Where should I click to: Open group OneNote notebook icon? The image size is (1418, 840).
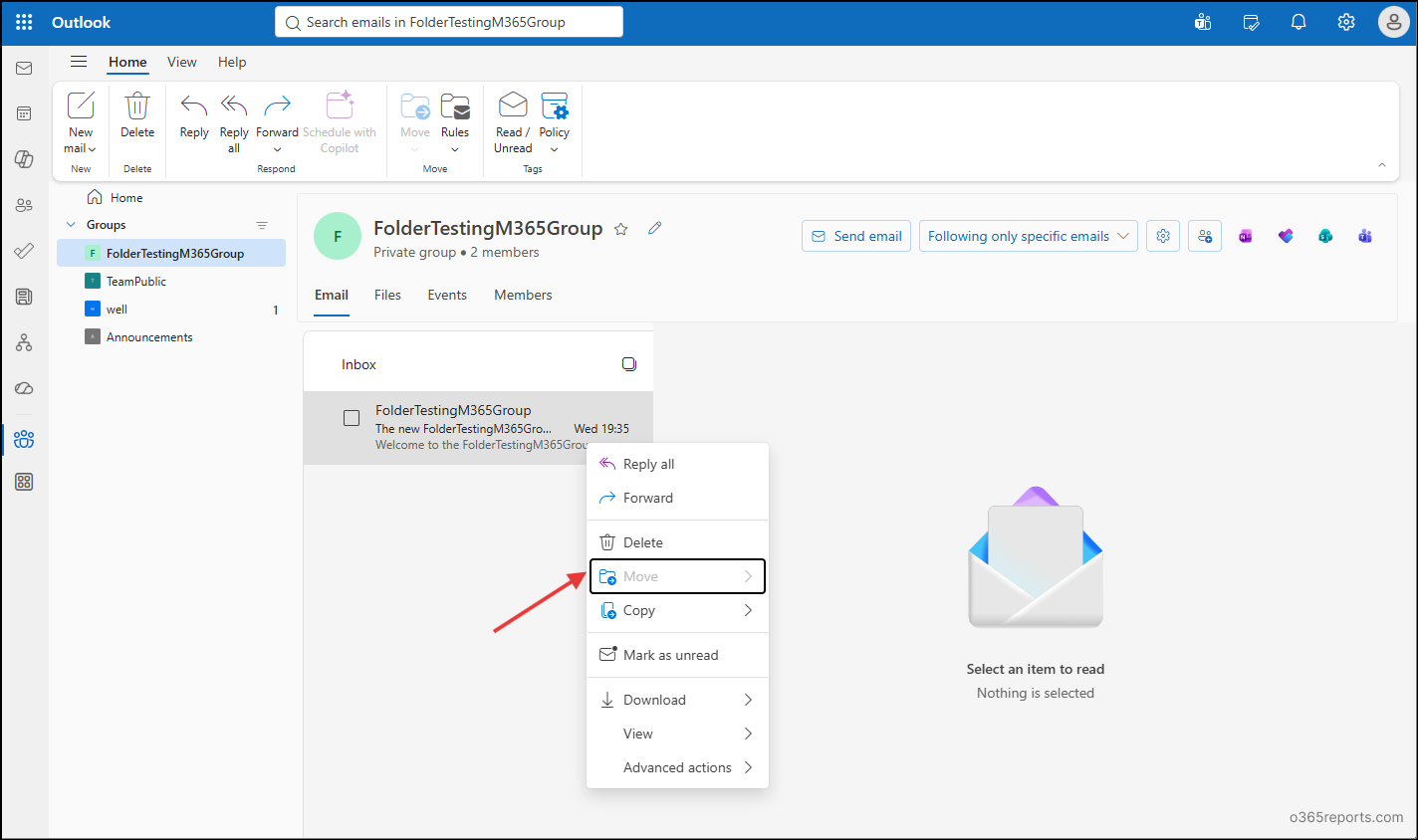[x=1246, y=236]
